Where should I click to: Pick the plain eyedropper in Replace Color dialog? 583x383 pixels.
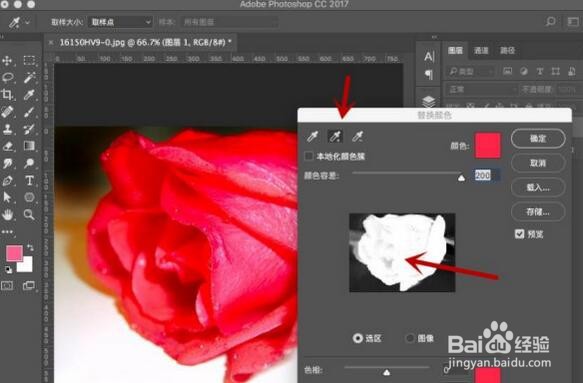pos(312,136)
